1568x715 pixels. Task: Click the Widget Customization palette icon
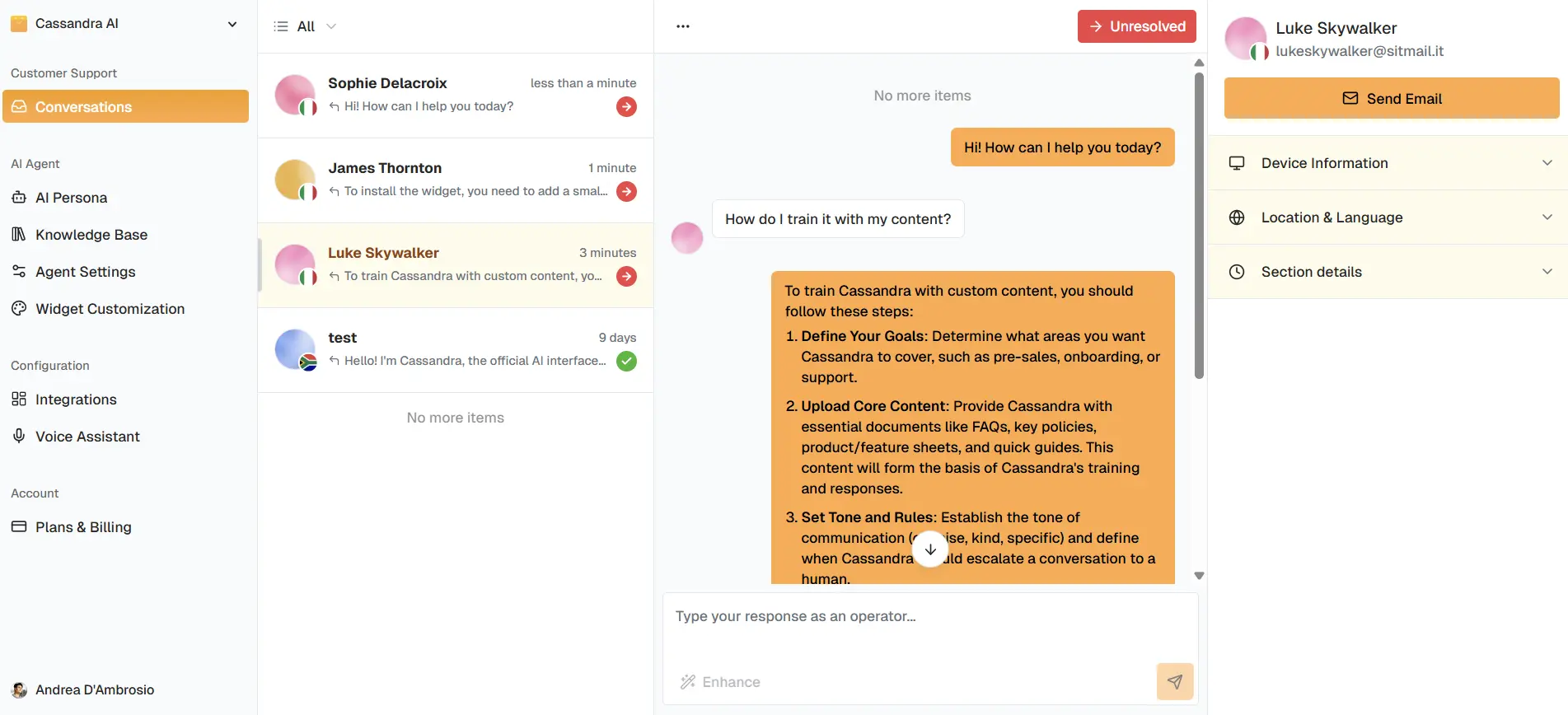click(x=19, y=308)
